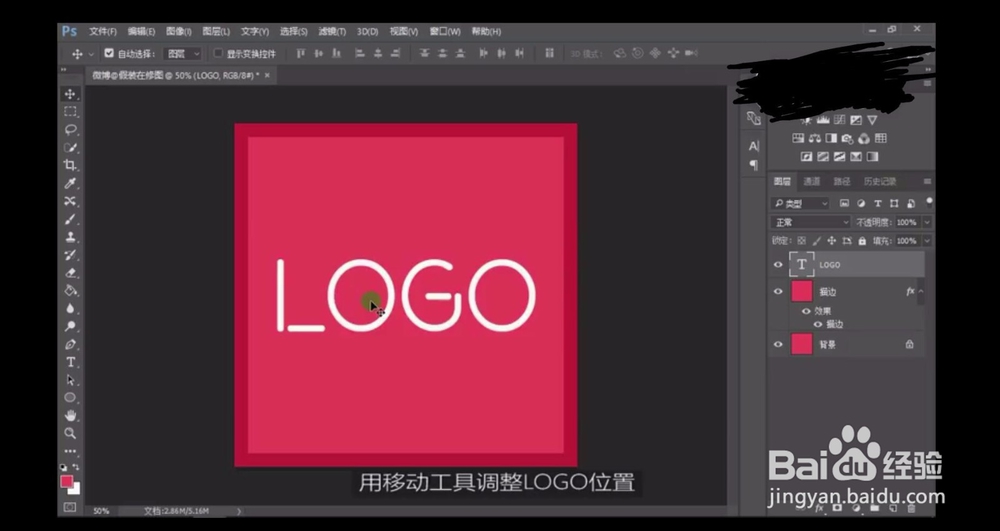Add a Photo Filter adjustment
Viewport: 1000px width, 531px height.
(847, 138)
